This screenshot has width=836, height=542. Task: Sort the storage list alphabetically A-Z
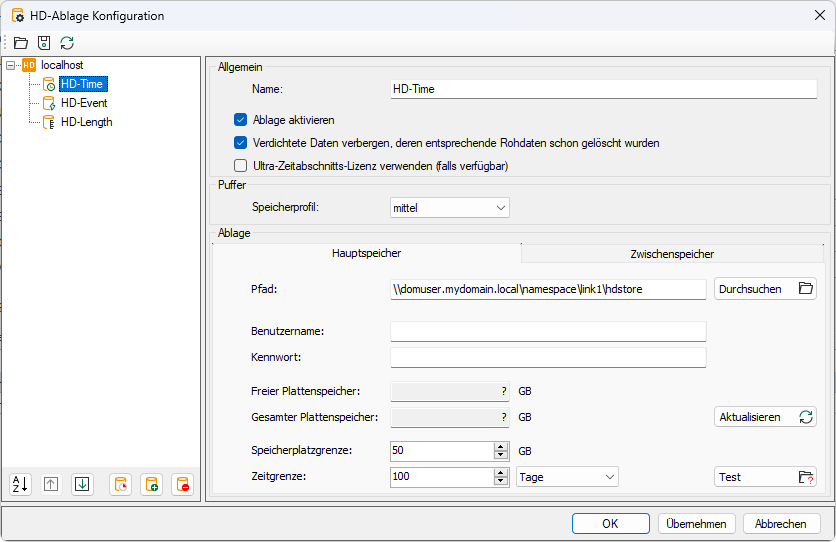point(20,484)
